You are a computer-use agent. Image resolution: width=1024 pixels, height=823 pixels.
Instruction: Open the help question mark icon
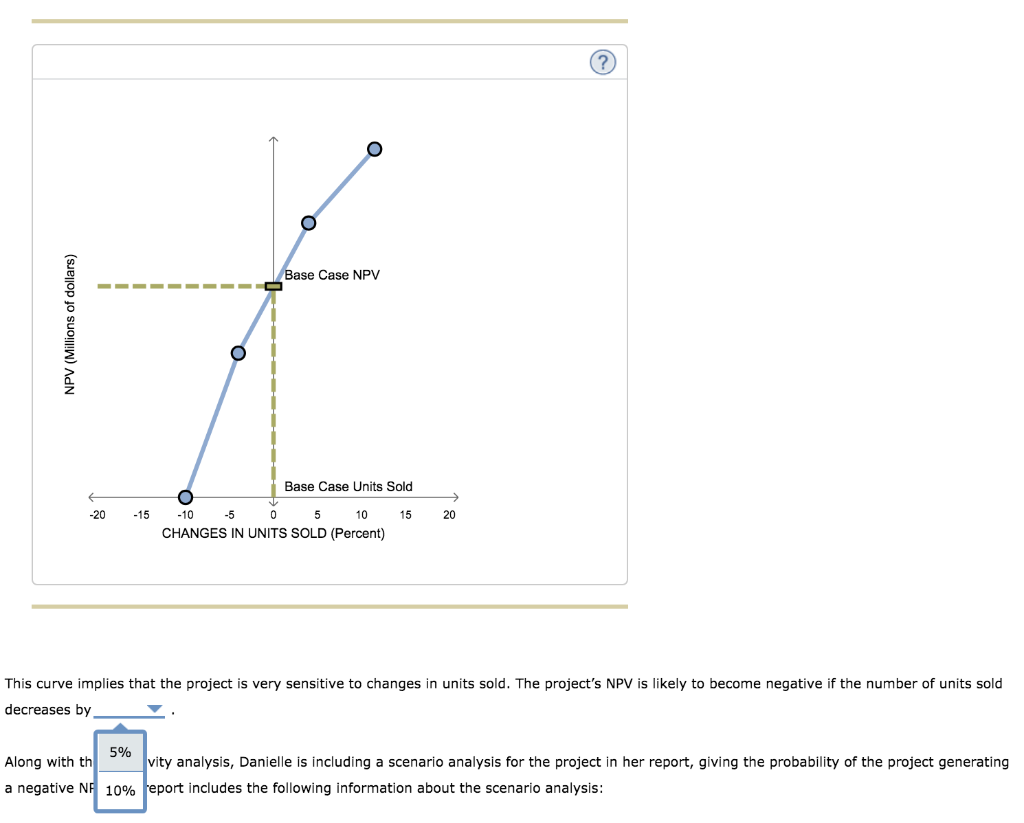(x=602, y=61)
